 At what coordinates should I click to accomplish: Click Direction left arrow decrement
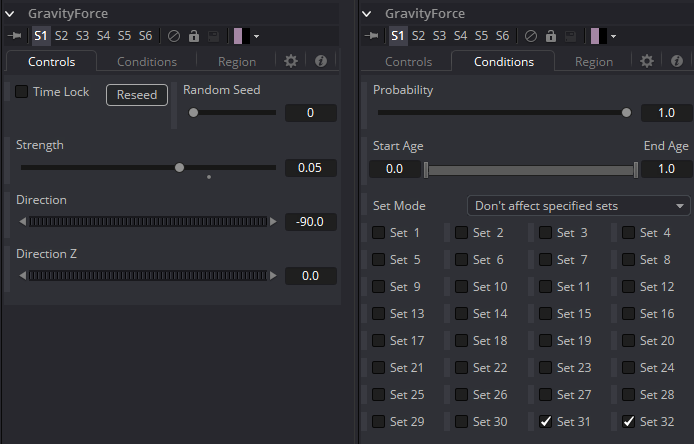click(23, 221)
